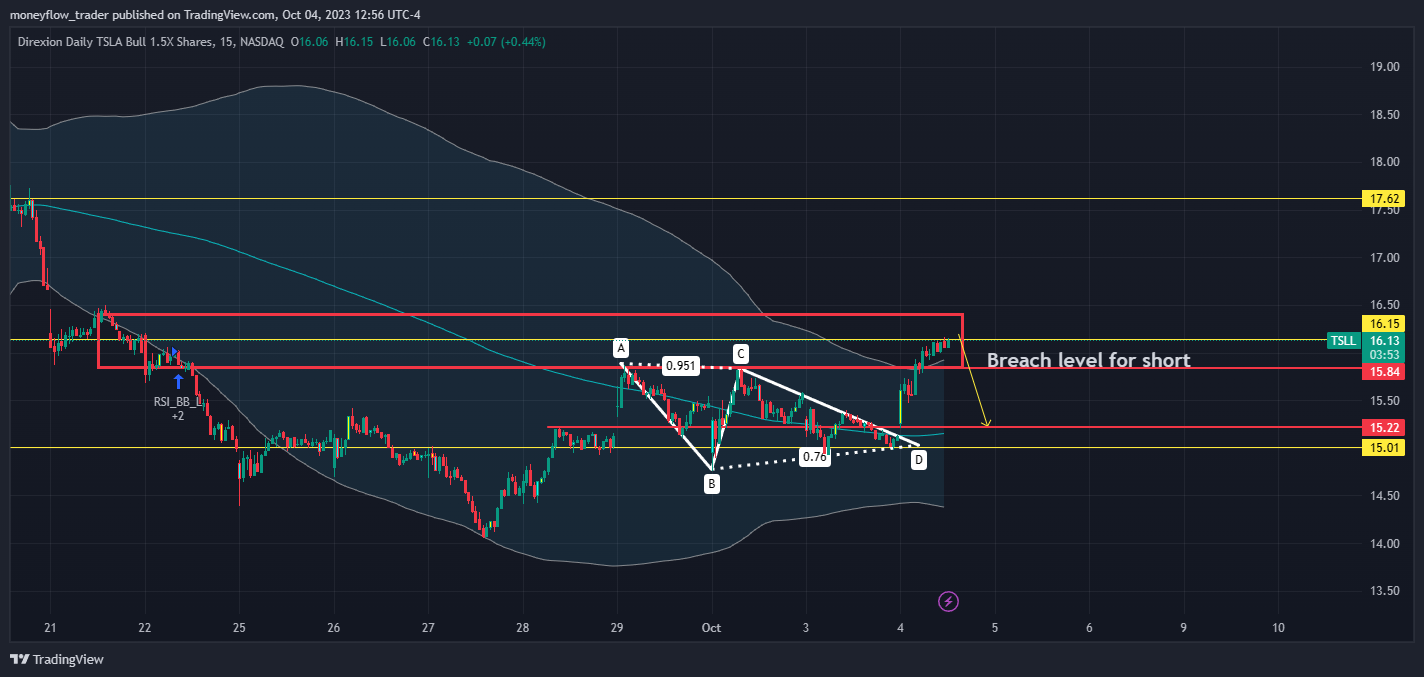
Task: Click the '21' date on the time axis
Action: click(51, 627)
